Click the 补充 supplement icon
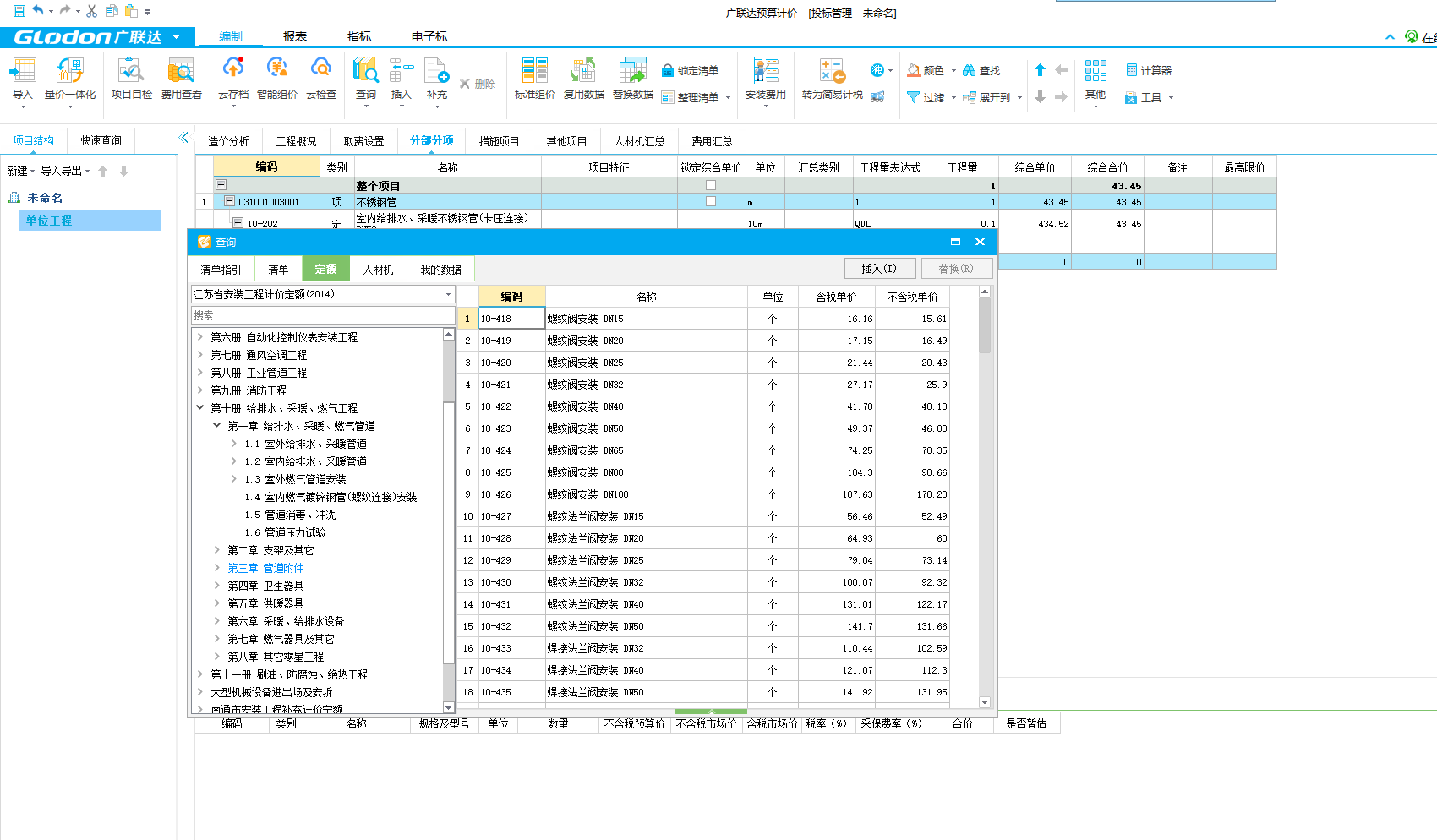Screen dimensions: 1437x840 point(436,71)
